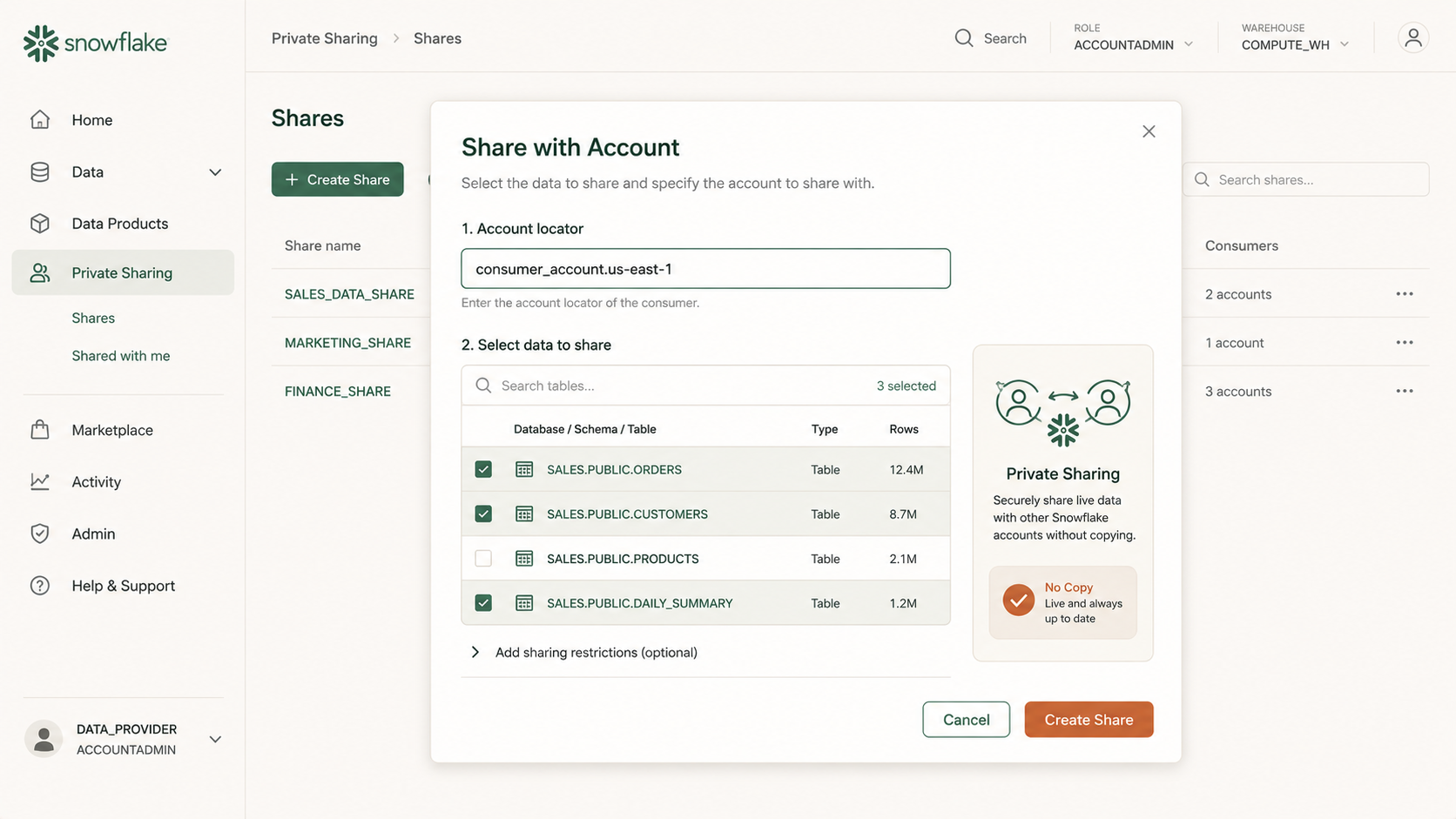The width and height of the screenshot is (1456, 819).
Task: Click the Database / Schema / Table header
Action: (585, 429)
